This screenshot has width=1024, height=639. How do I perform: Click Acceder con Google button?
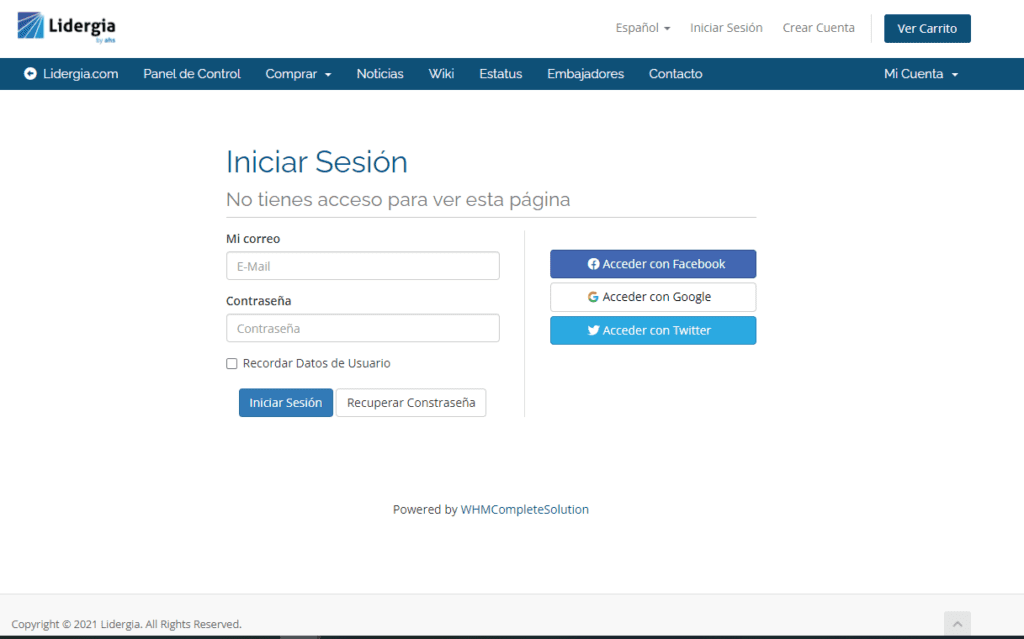pos(653,297)
